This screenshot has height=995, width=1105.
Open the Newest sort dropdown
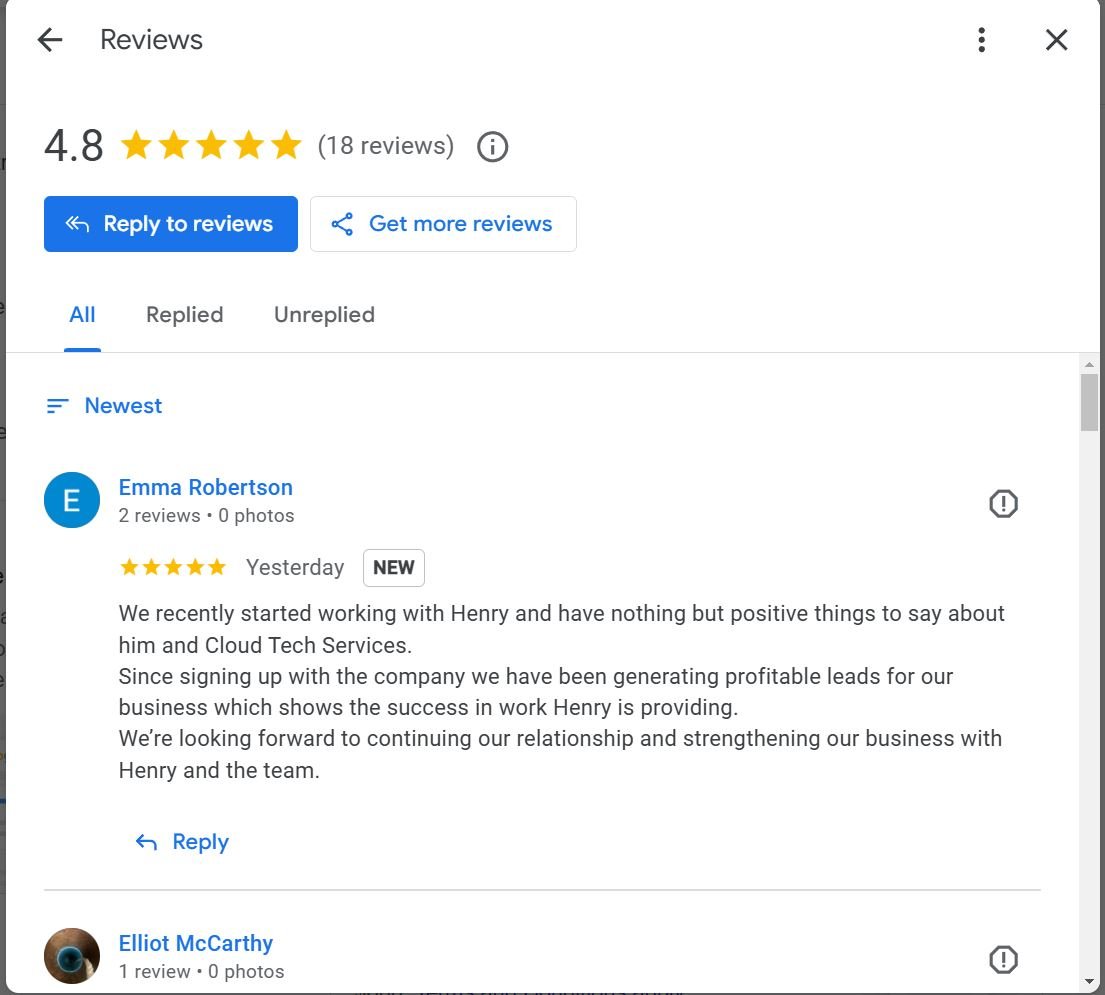pyautogui.click(x=104, y=406)
